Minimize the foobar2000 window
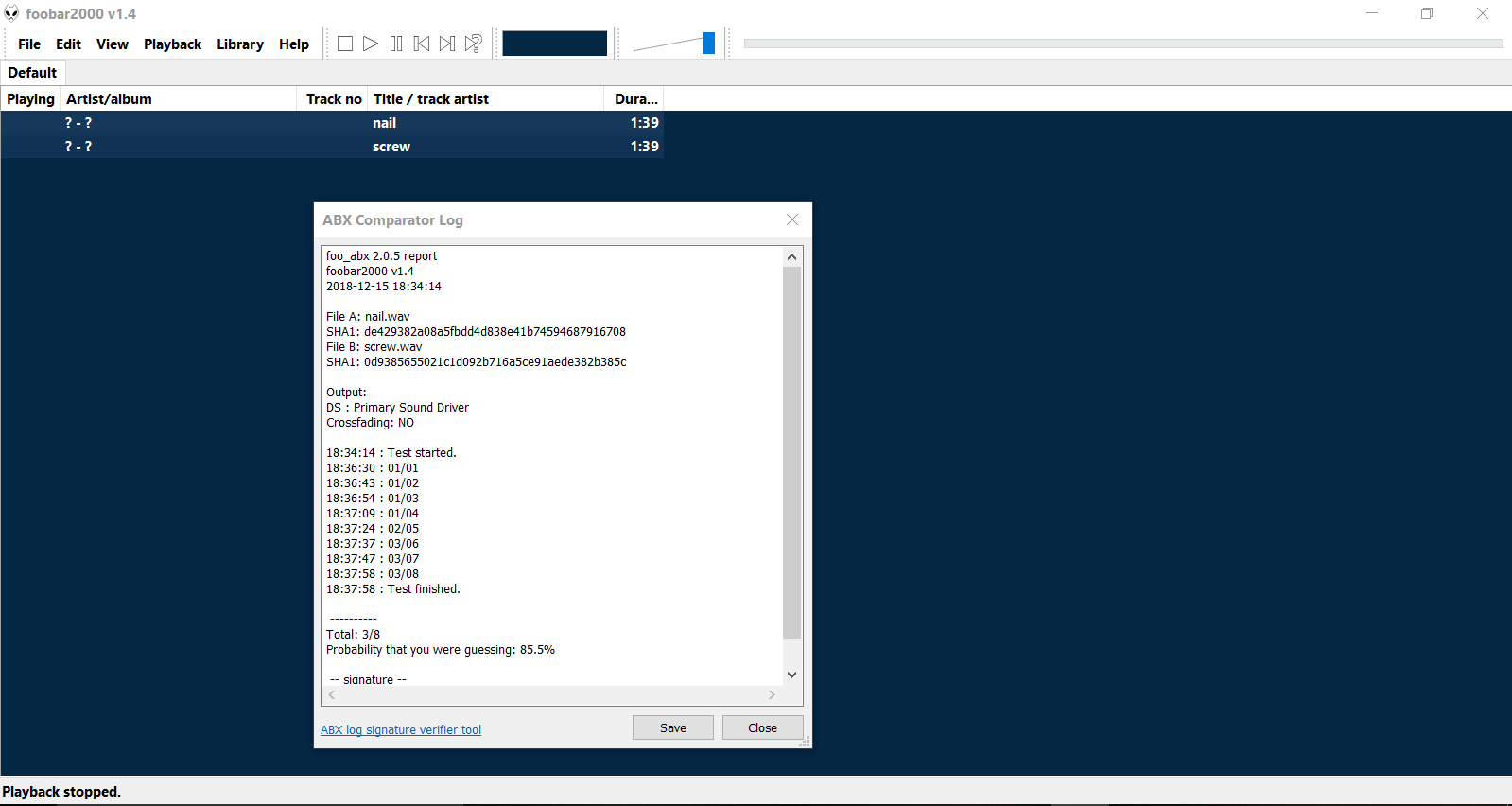 pos(1372,13)
